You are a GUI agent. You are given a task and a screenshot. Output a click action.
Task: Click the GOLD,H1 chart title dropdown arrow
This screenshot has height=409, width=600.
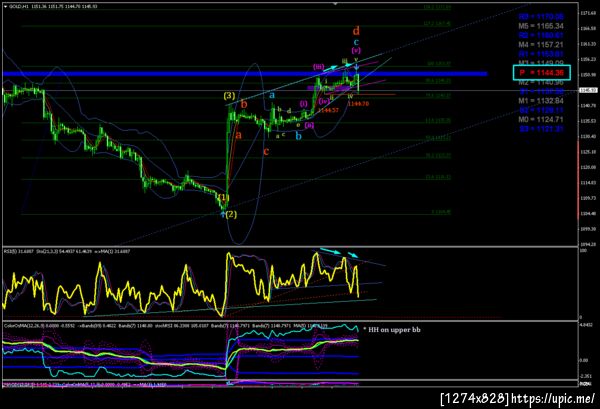tap(5, 7)
